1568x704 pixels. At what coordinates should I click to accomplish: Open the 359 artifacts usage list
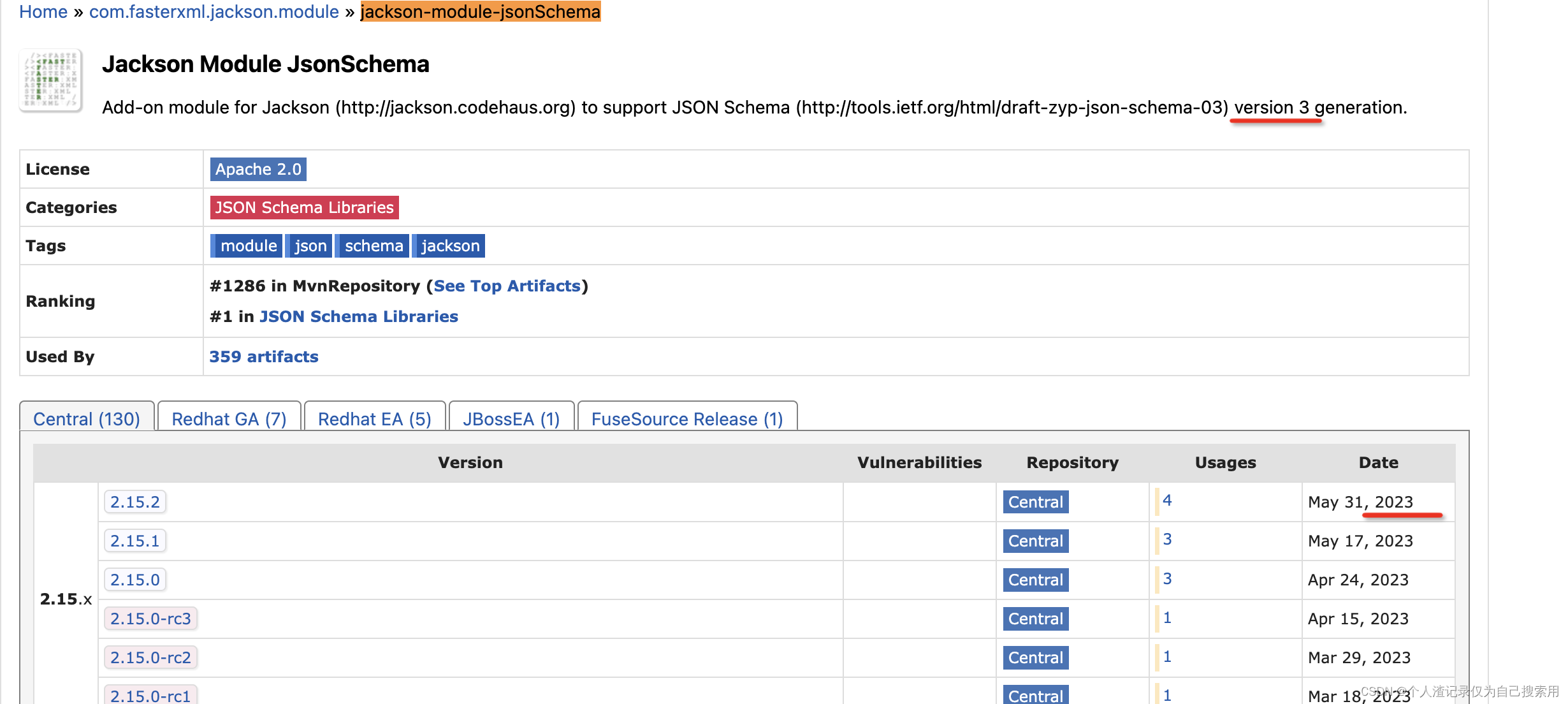click(x=264, y=356)
